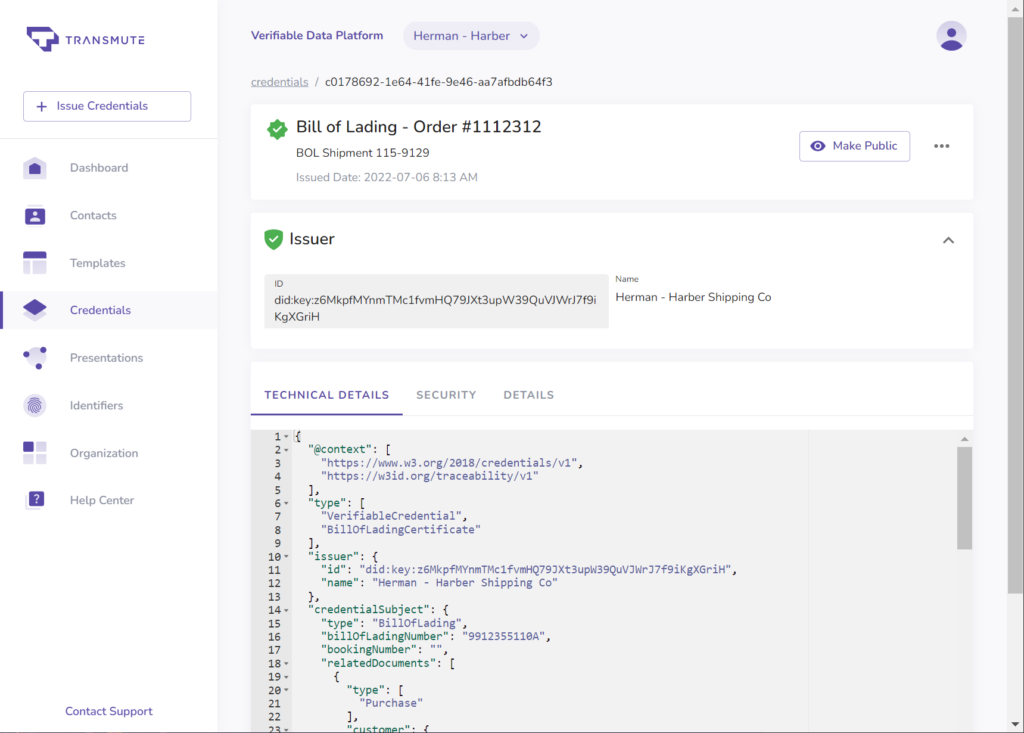The image size is (1024, 733).
Task: Click the Credentials diamond icon
Action: [x=35, y=310]
